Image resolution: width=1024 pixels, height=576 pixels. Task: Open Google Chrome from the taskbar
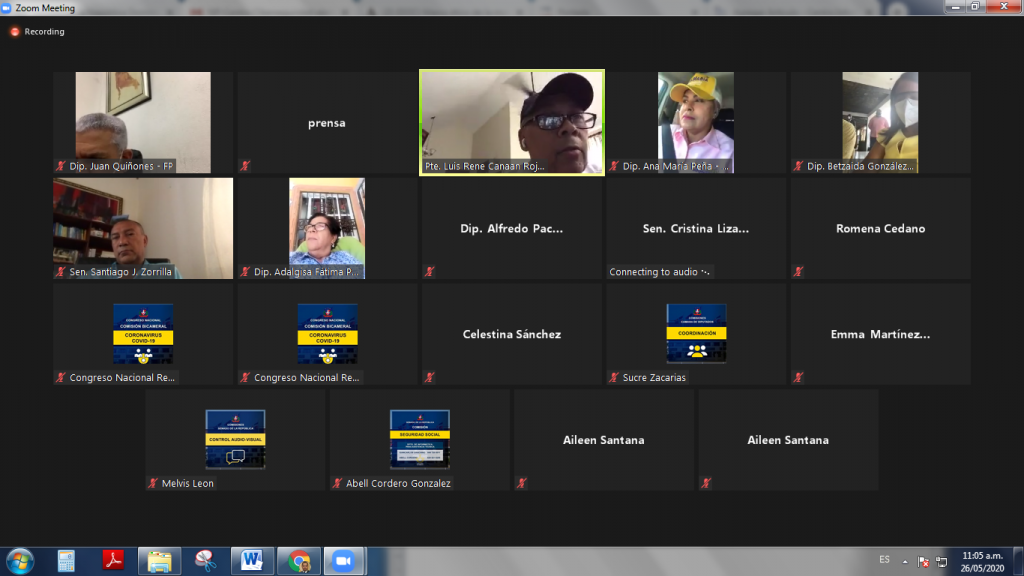click(x=299, y=561)
